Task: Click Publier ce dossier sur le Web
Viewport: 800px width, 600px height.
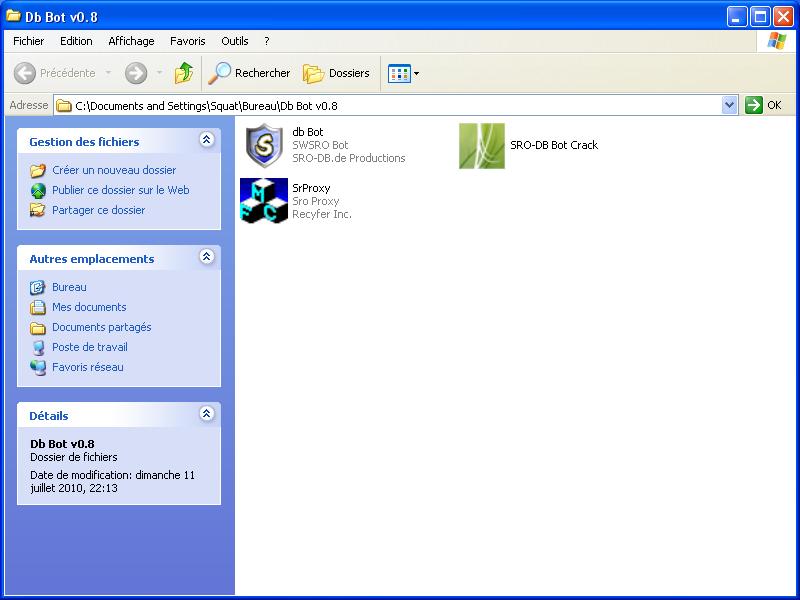Action: click(120, 190)
